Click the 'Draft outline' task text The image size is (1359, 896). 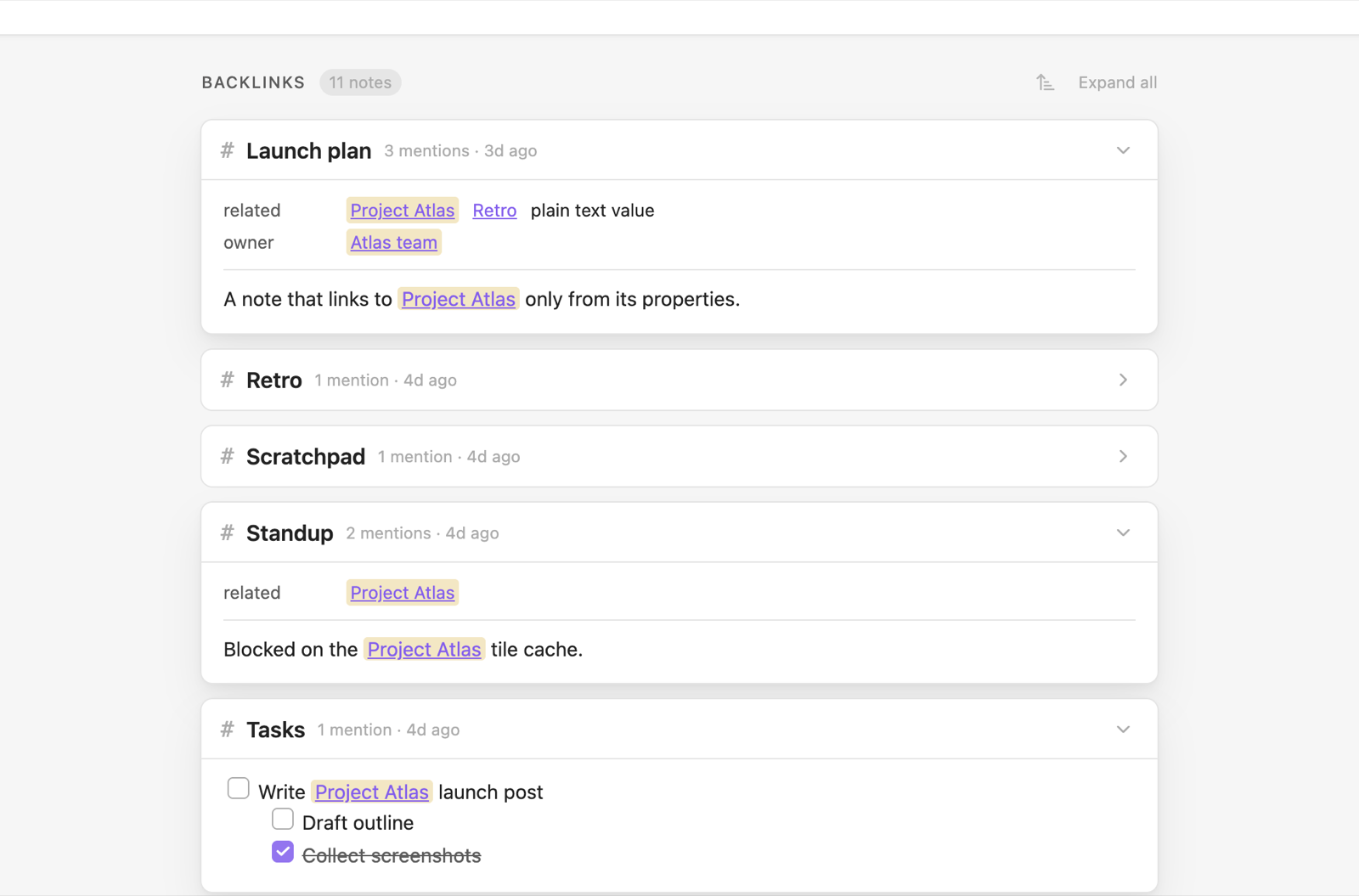point(358,823)
